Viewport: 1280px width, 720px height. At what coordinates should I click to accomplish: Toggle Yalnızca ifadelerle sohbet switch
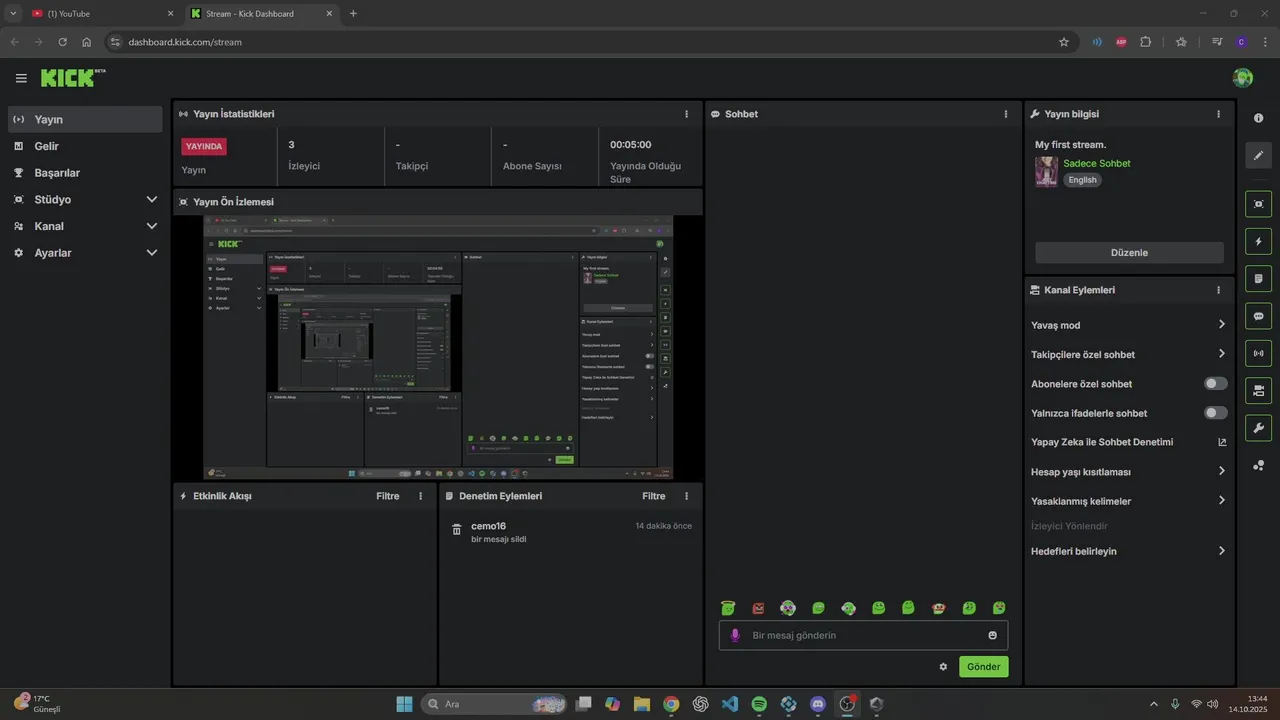(1215, 413)
